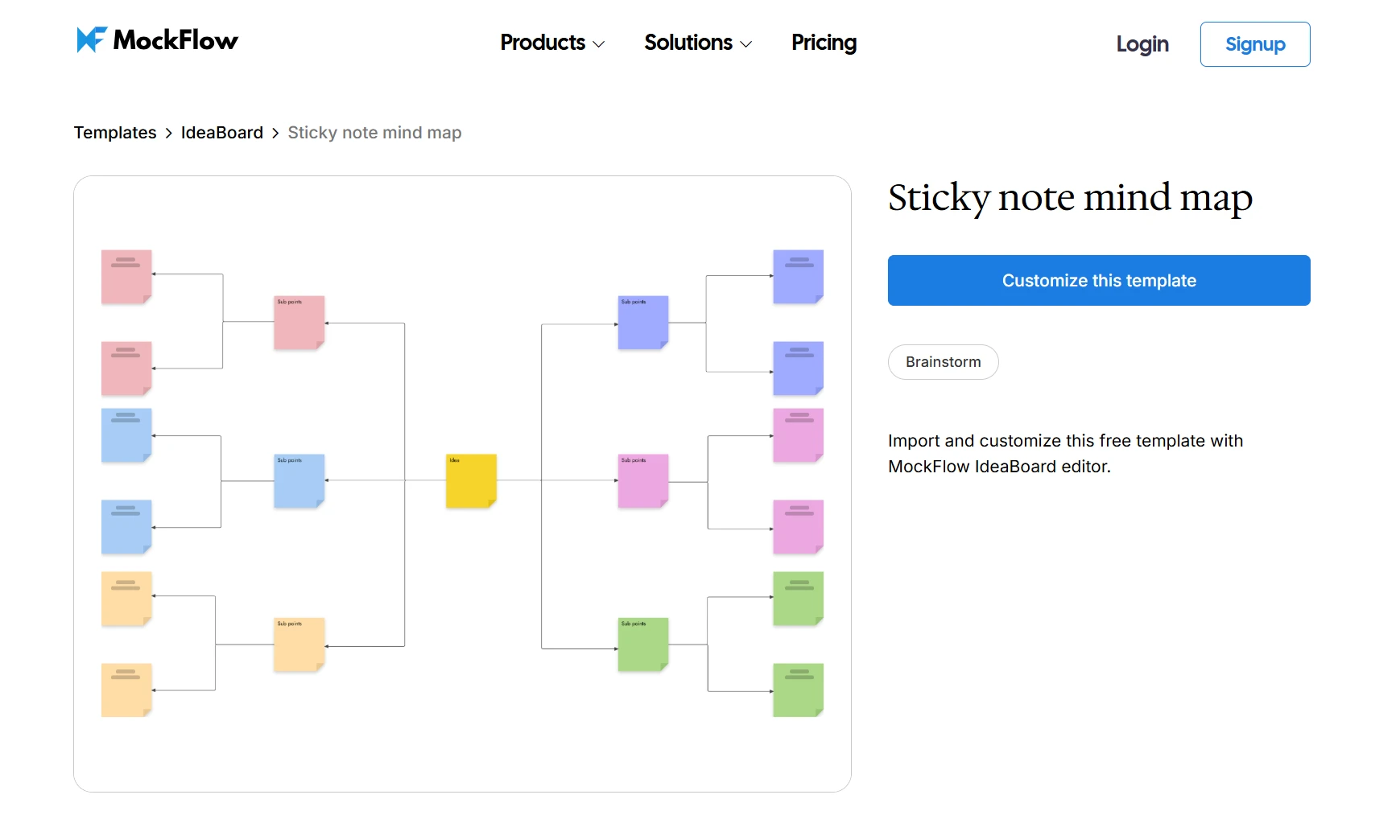1400x840 pixels.
Task: Click the Login link
Action: [1142, 44]
